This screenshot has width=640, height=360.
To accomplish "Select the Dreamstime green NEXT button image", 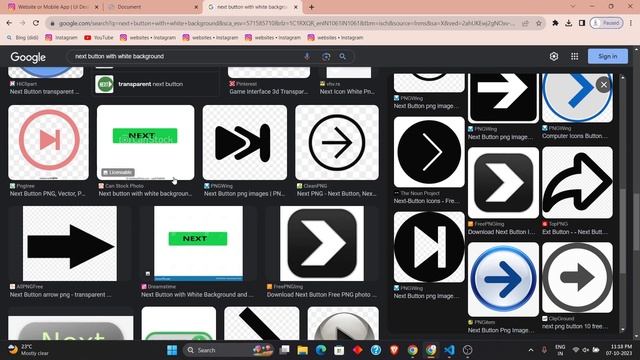I will point(198,243).
